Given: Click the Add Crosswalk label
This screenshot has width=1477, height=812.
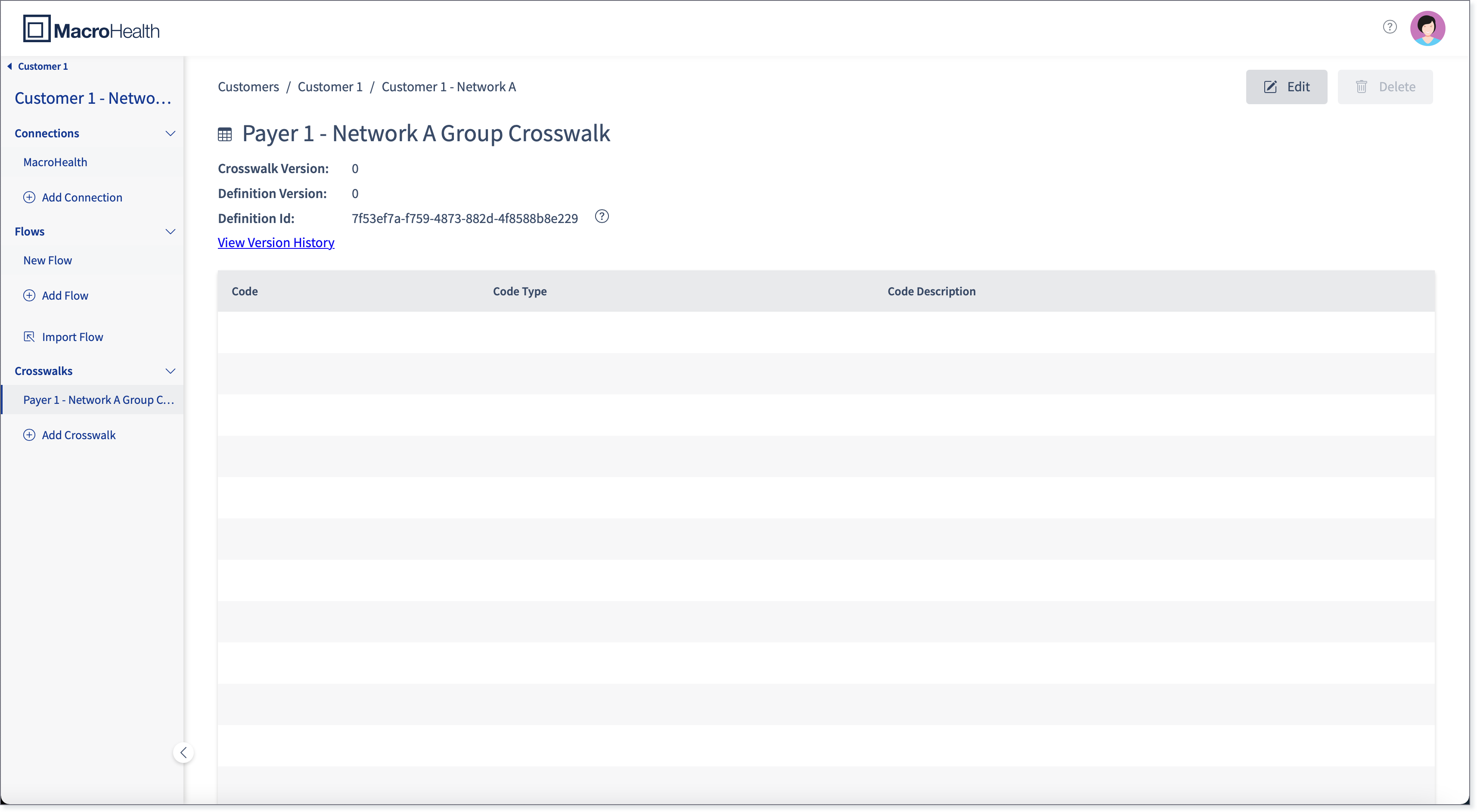Looking at the screenshot, I should 78,435.
